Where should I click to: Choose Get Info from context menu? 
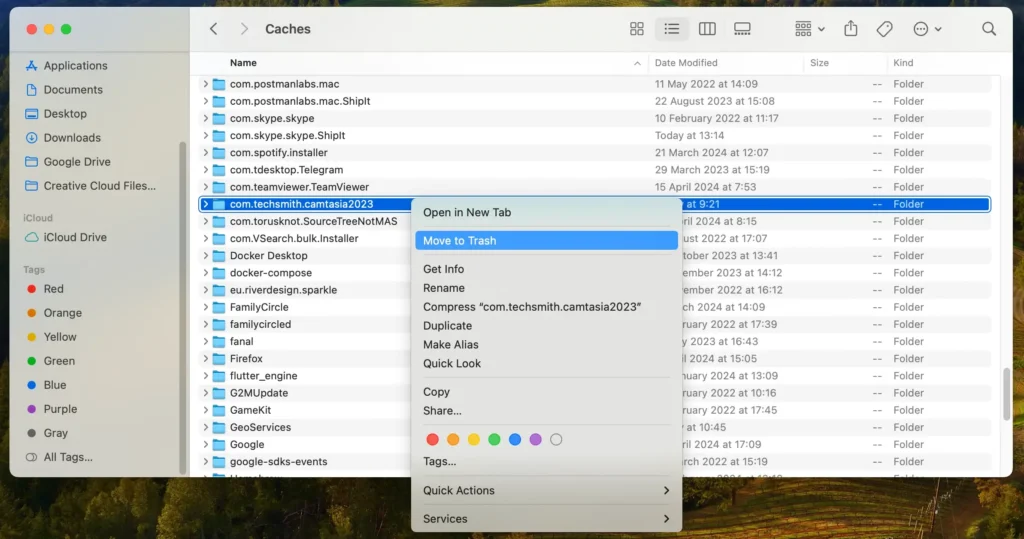(546, 269)
